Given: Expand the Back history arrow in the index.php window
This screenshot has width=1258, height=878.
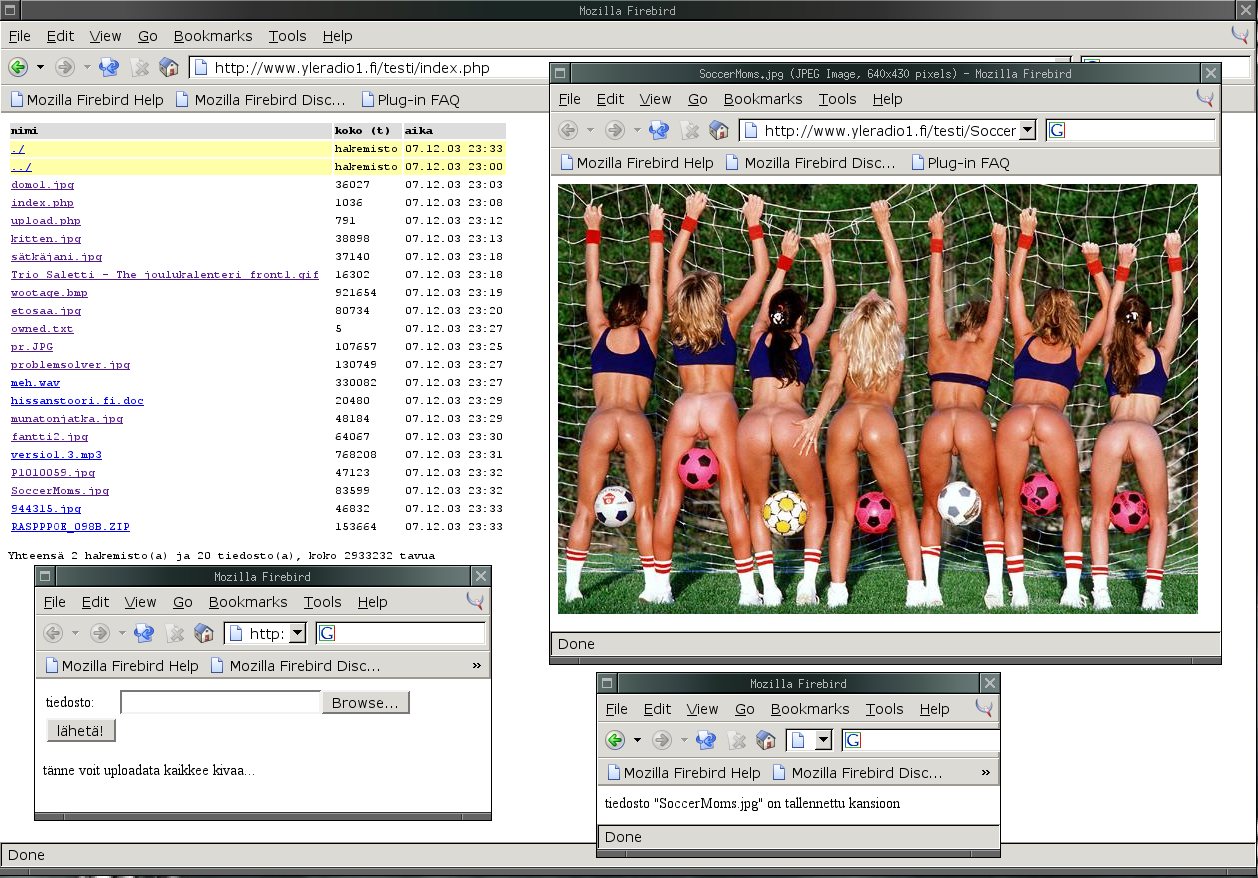Looking at the screenshot, I should pos(40,68).
